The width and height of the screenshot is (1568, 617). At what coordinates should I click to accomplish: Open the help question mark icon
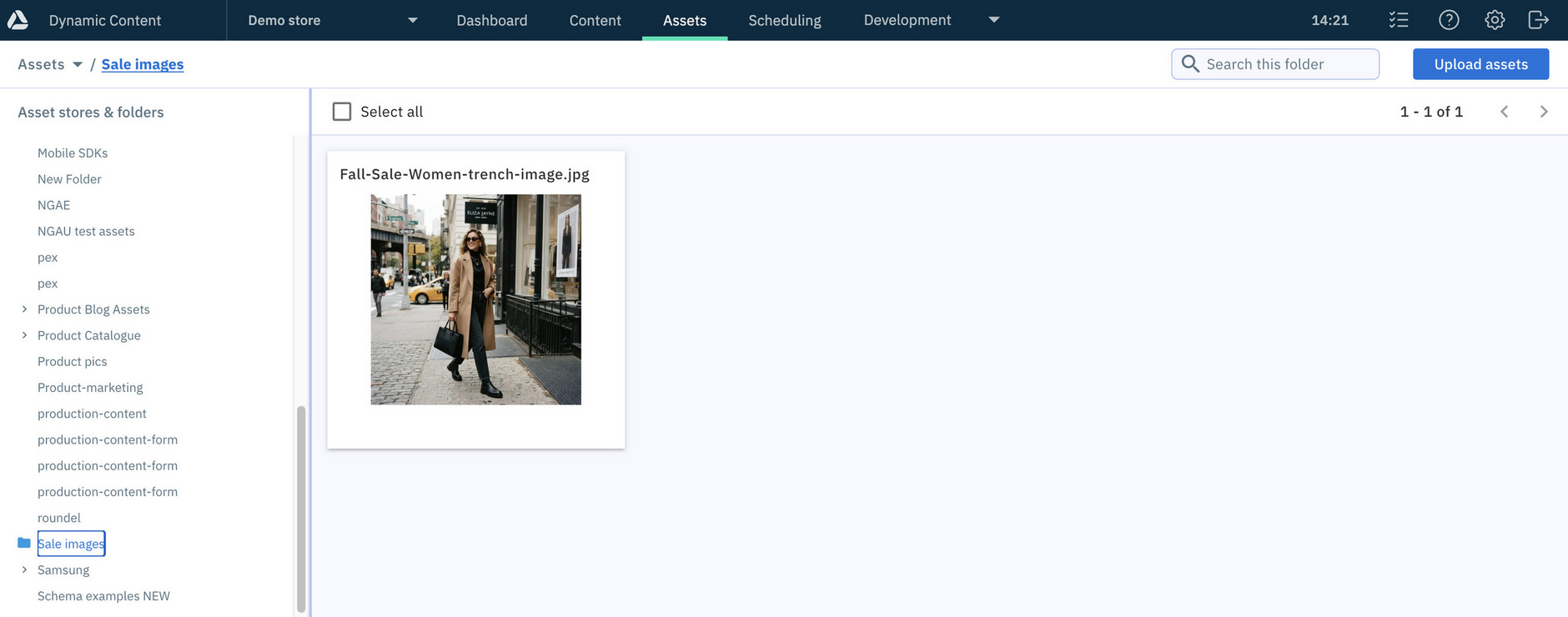[x=1449, y=20]
